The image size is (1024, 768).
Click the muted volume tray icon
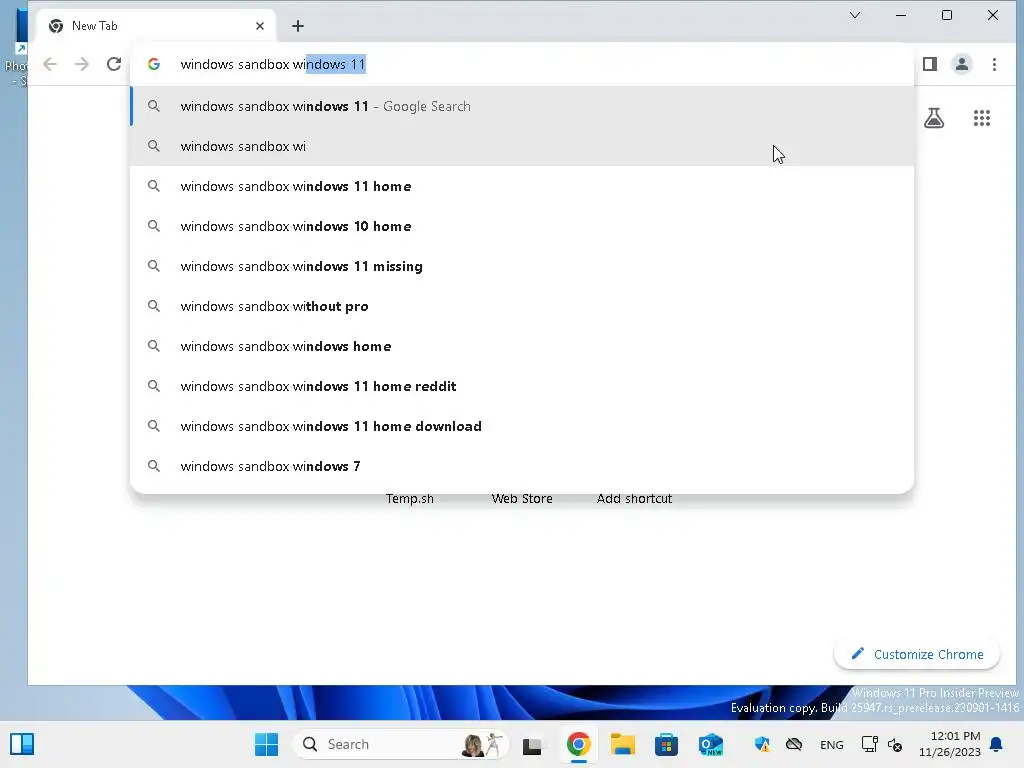(x=895, y=745)
